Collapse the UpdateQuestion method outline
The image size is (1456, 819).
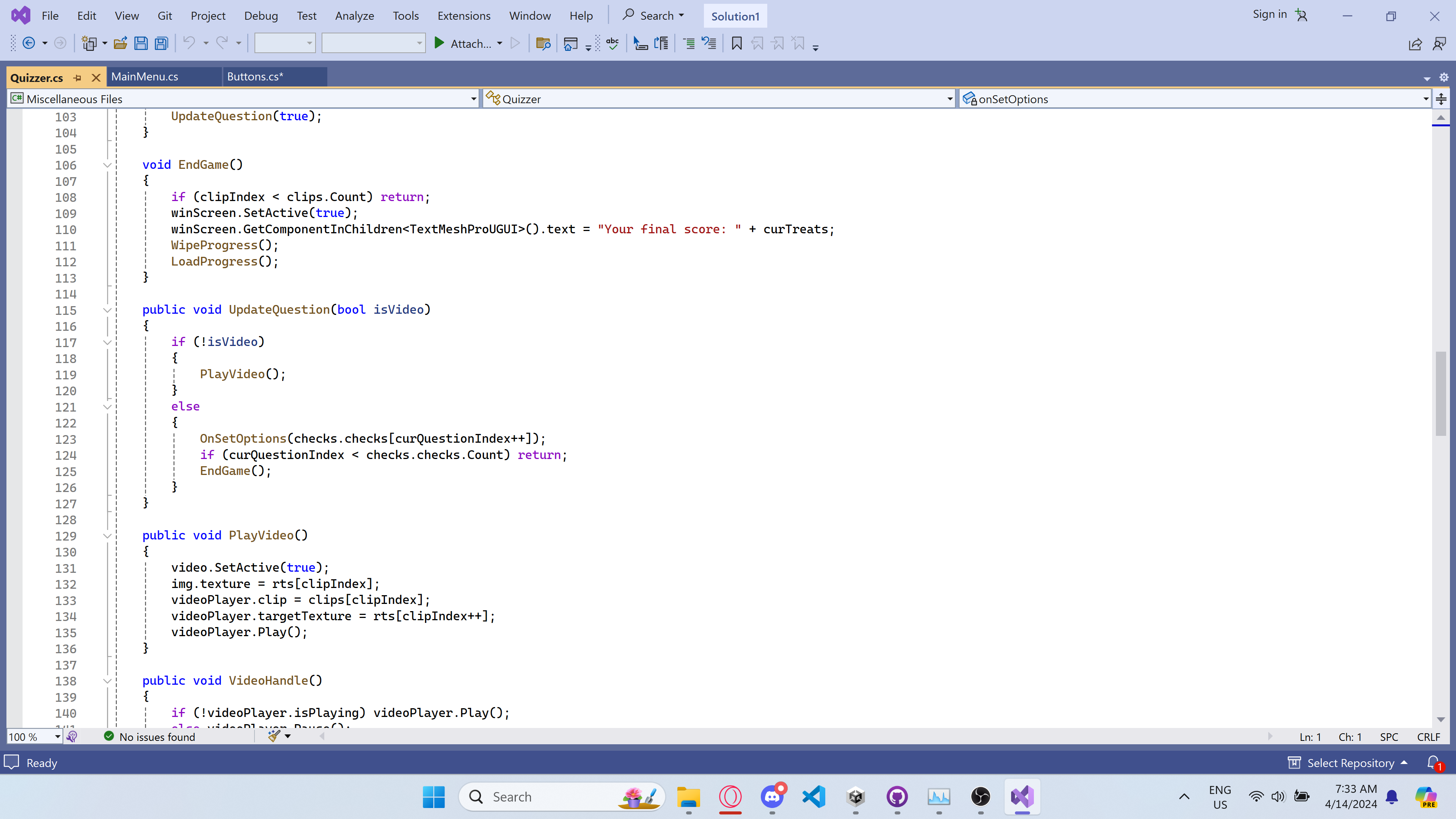(x=107, y=310)
